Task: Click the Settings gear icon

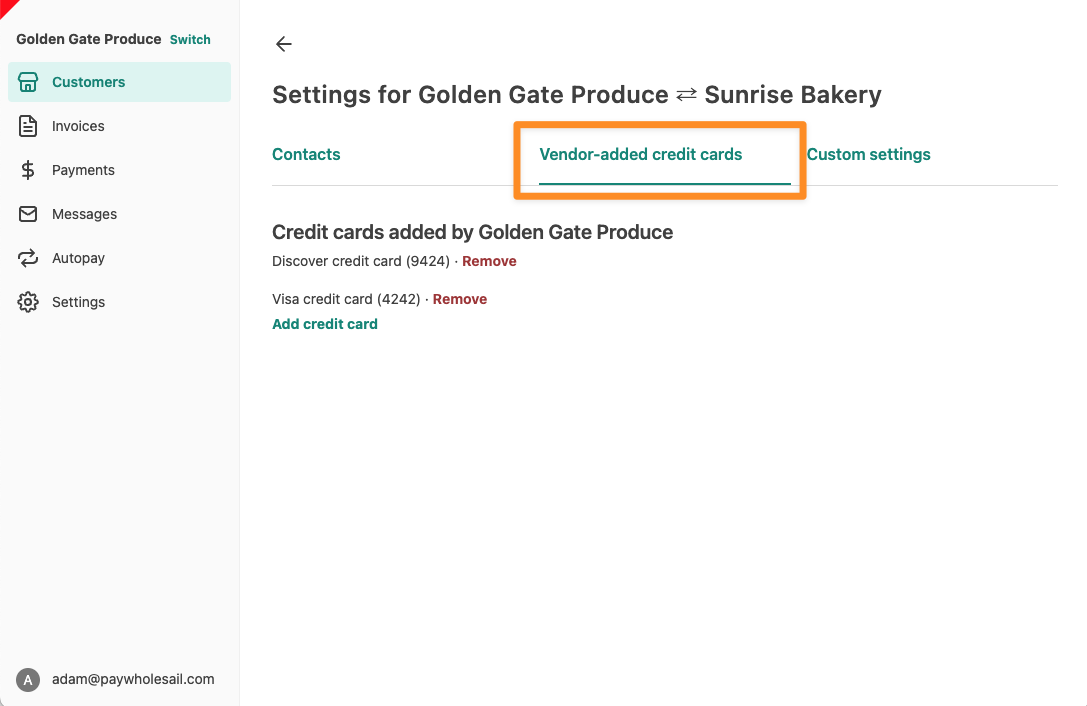Action: coord(28,302)
